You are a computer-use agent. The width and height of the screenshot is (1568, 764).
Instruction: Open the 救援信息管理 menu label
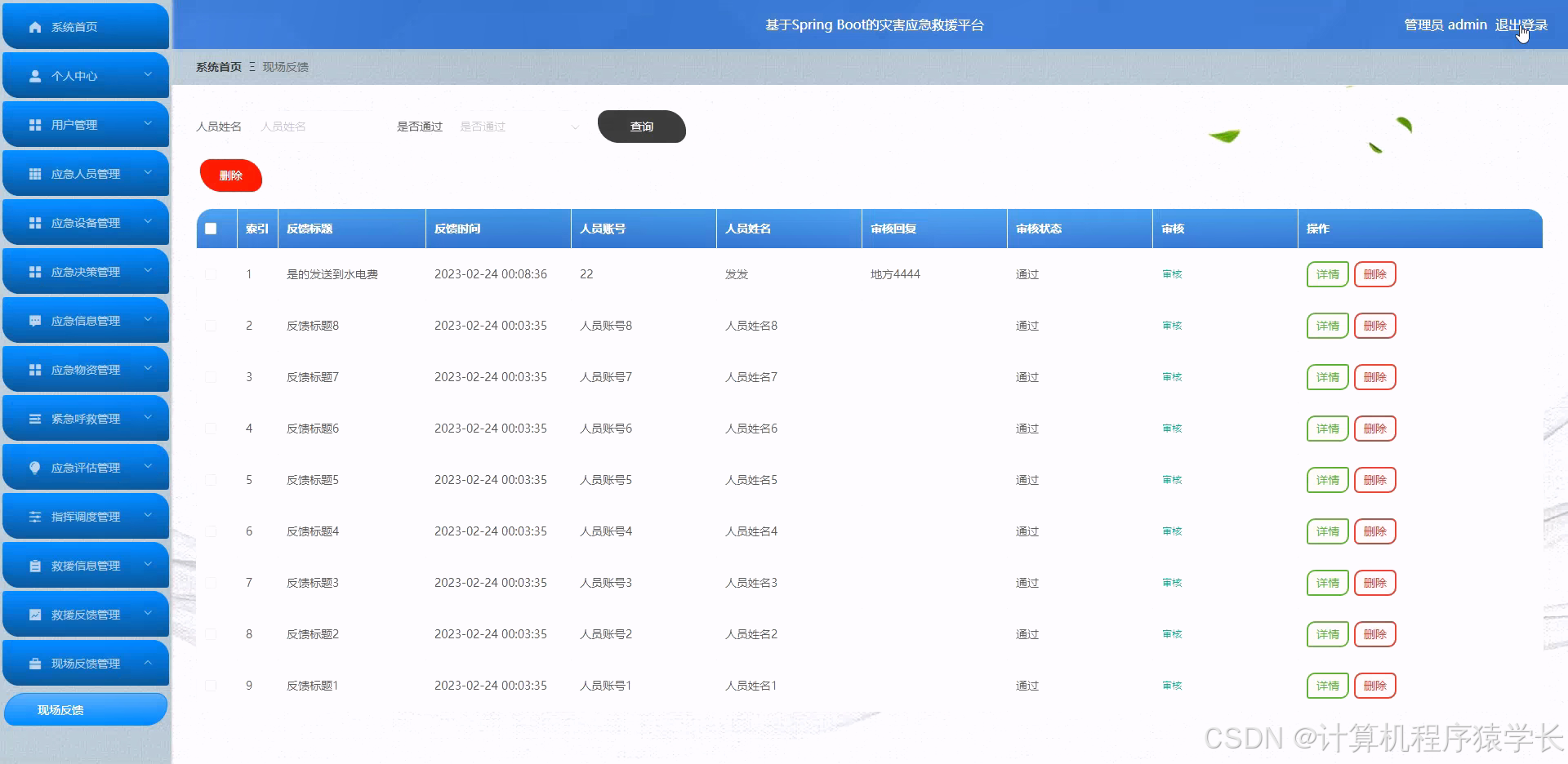[x=86, y=566]
